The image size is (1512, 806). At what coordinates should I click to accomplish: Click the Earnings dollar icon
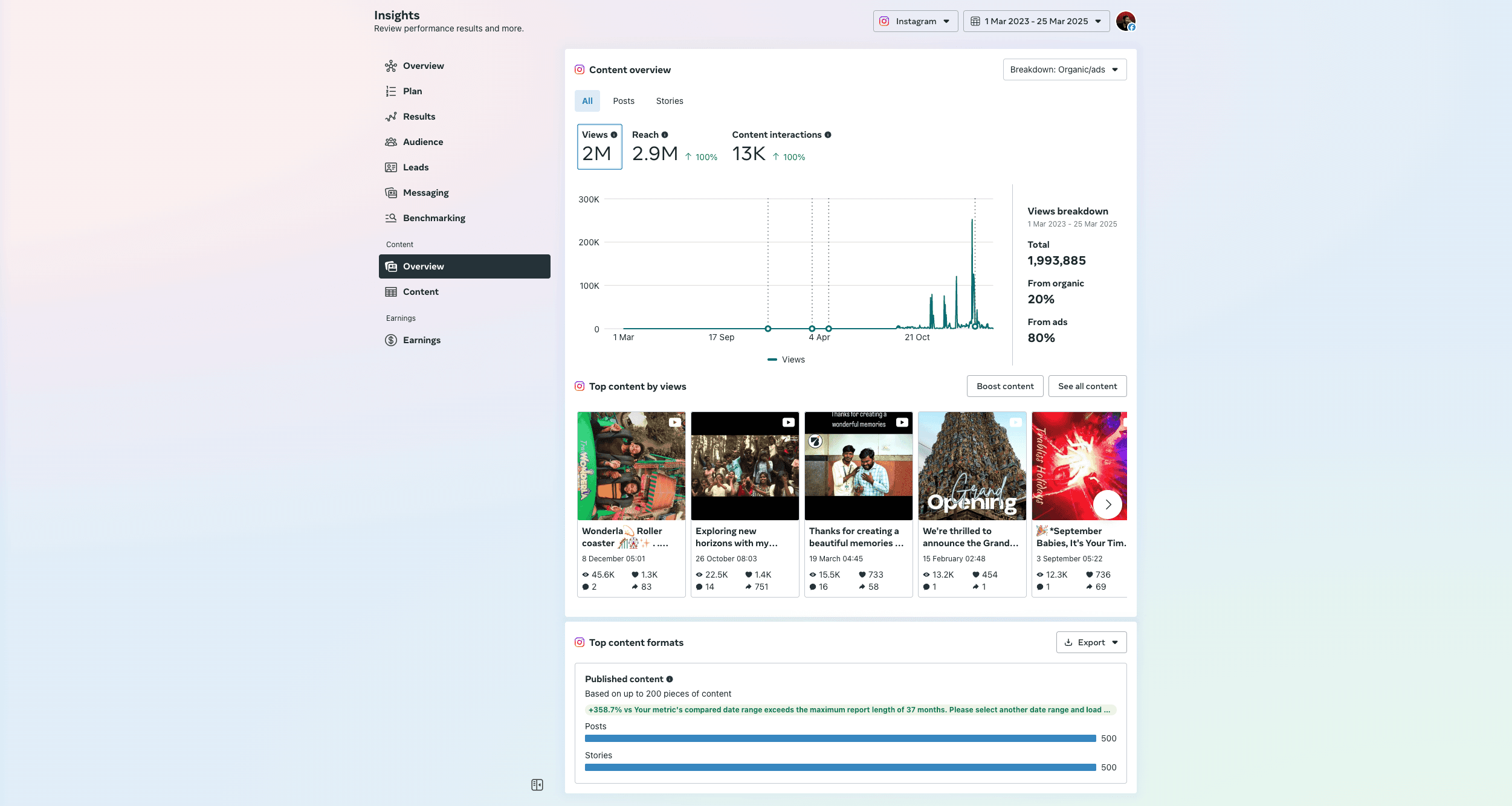point(391,340)
